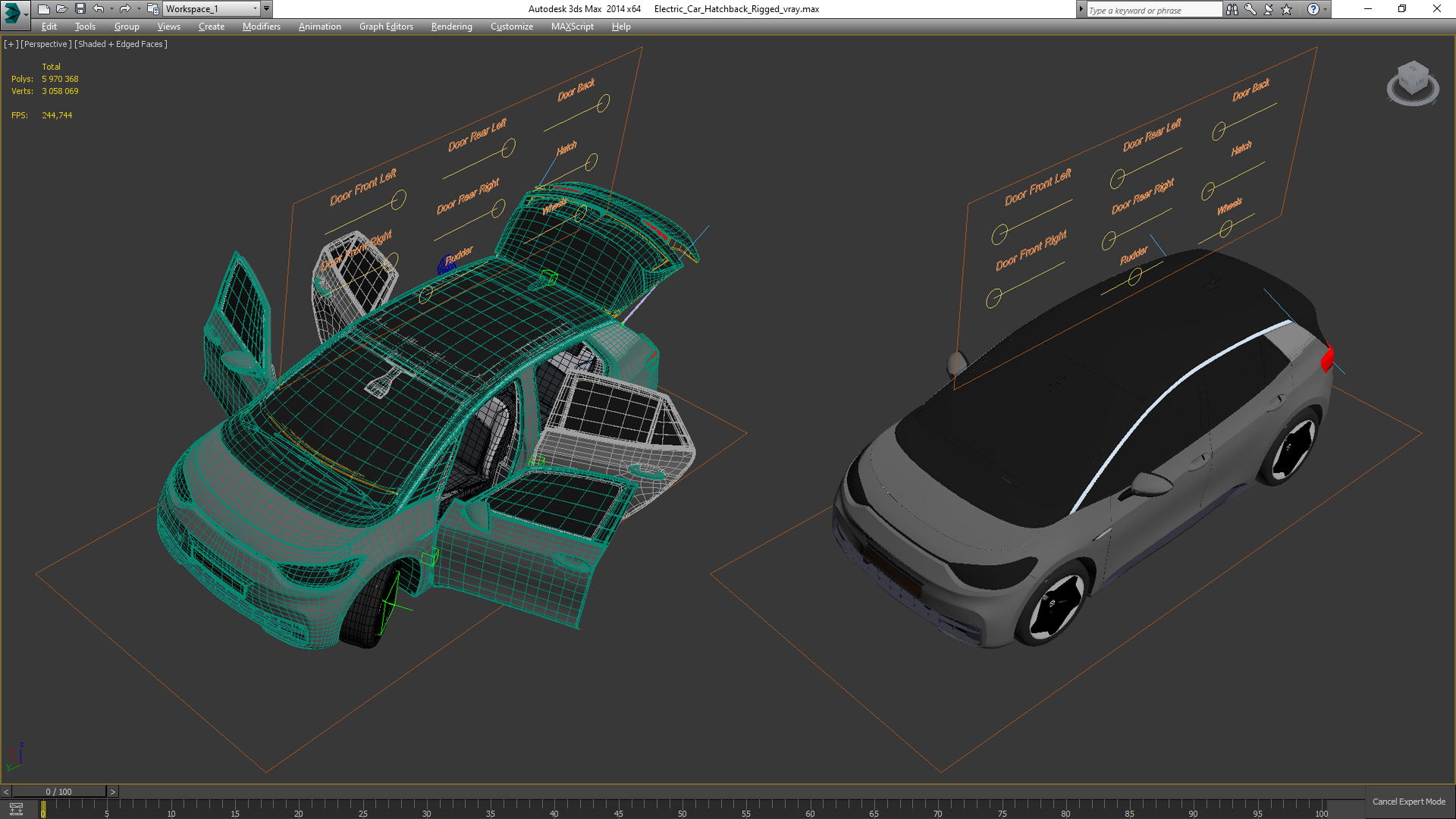The height and width of the screenshot is (819, 1456).
Task: Open the Customize menu
Action: point(512,27)
